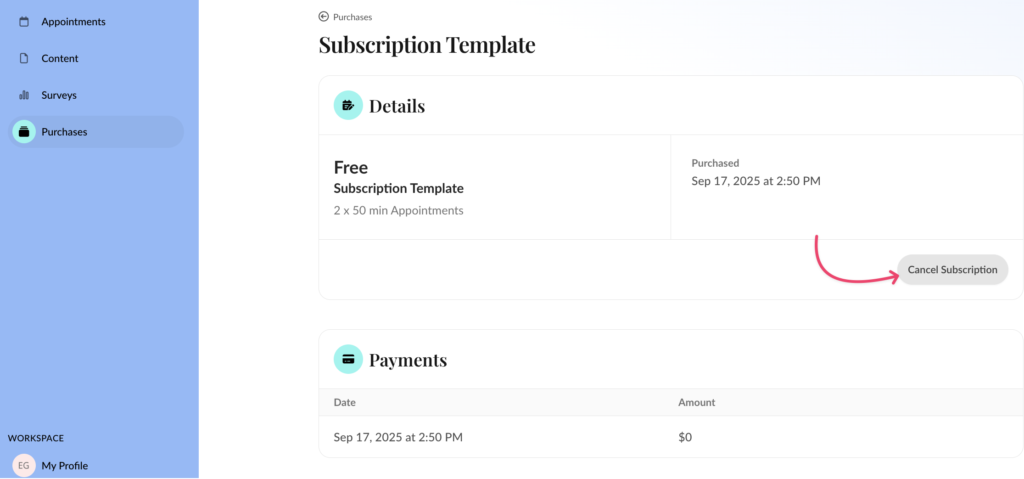Screen dimensions: 1024x479
Task: Click the $0 payment amount
Action: pos(685,437)
